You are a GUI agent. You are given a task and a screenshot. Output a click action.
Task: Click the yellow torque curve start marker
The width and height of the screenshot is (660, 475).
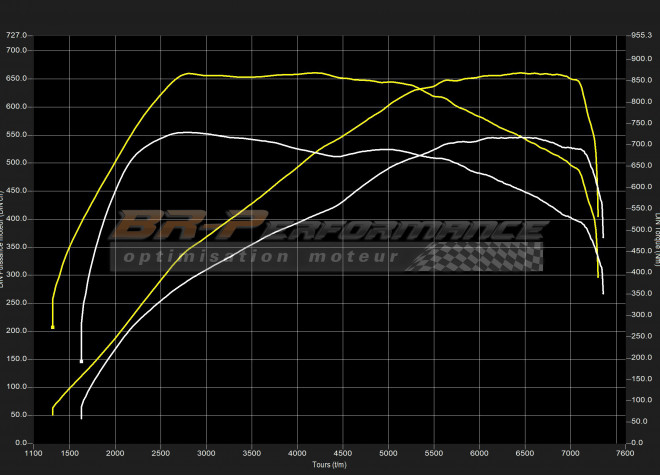[x=53, y=327]
